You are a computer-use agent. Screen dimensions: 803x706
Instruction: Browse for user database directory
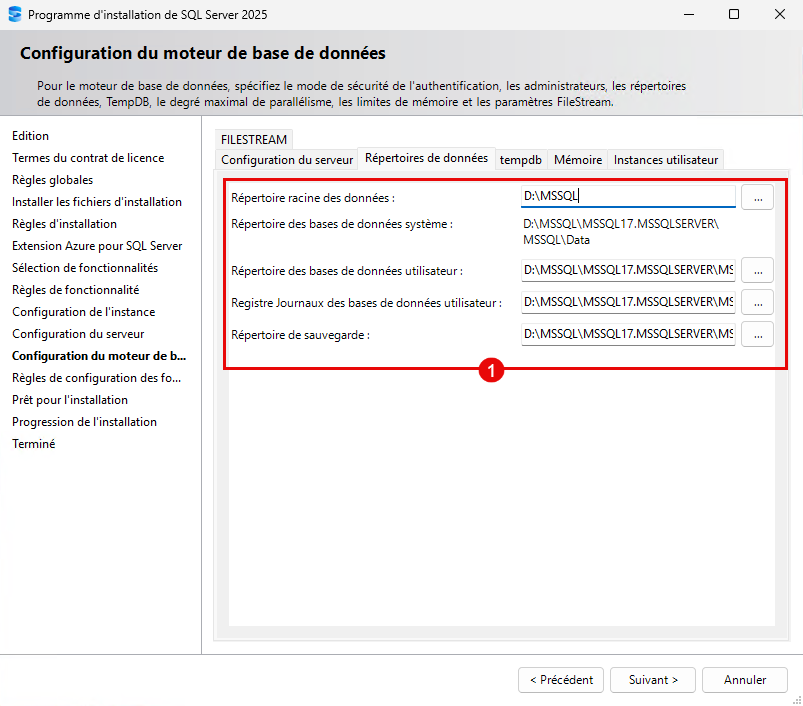(757, 270)
